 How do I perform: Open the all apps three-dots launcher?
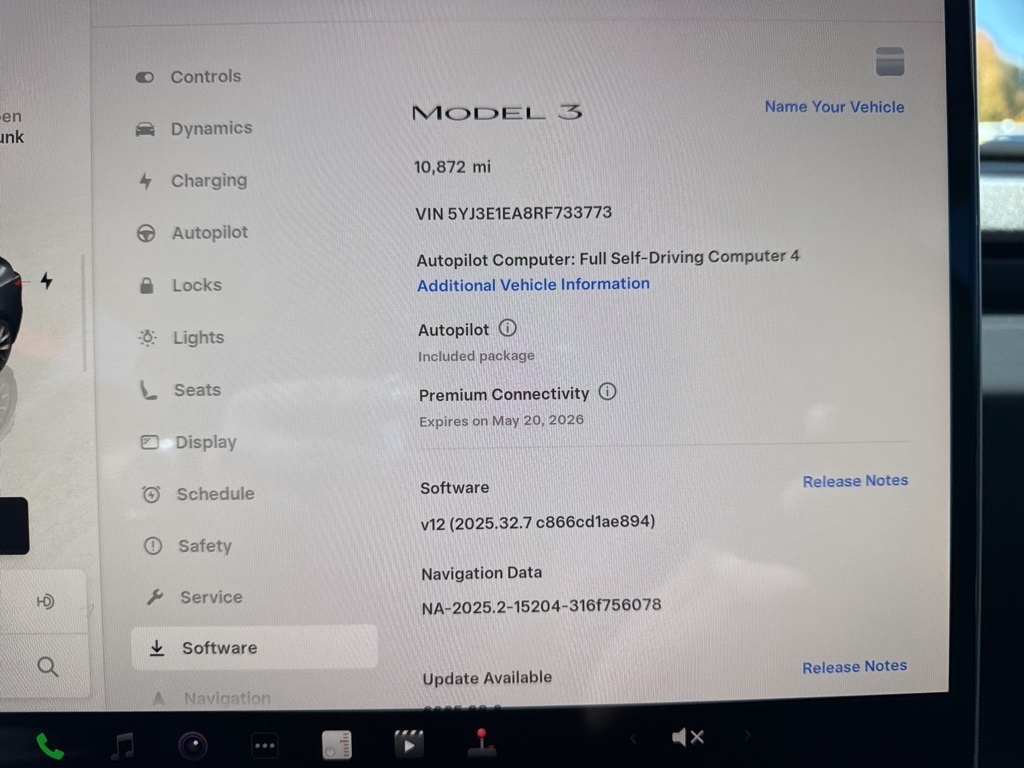coord(264,745)
